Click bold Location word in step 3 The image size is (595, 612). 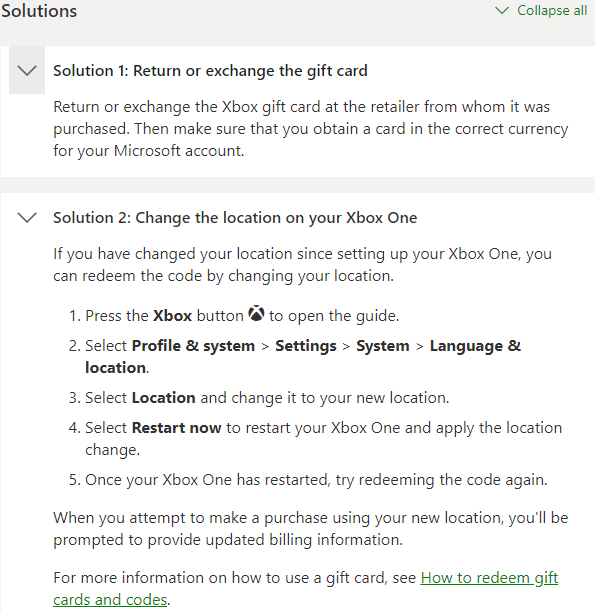pyautogui.click(x=164, y=398)
